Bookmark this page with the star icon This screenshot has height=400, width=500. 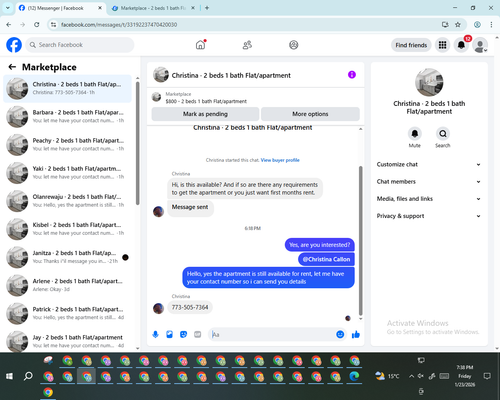click(458, 25)
